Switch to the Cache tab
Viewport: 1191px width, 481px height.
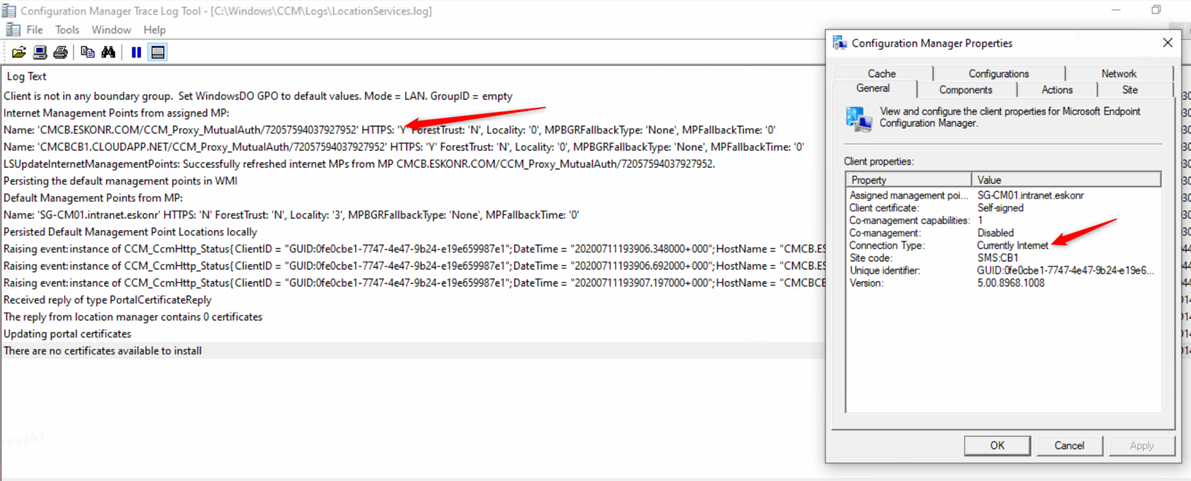click(881, 73)
